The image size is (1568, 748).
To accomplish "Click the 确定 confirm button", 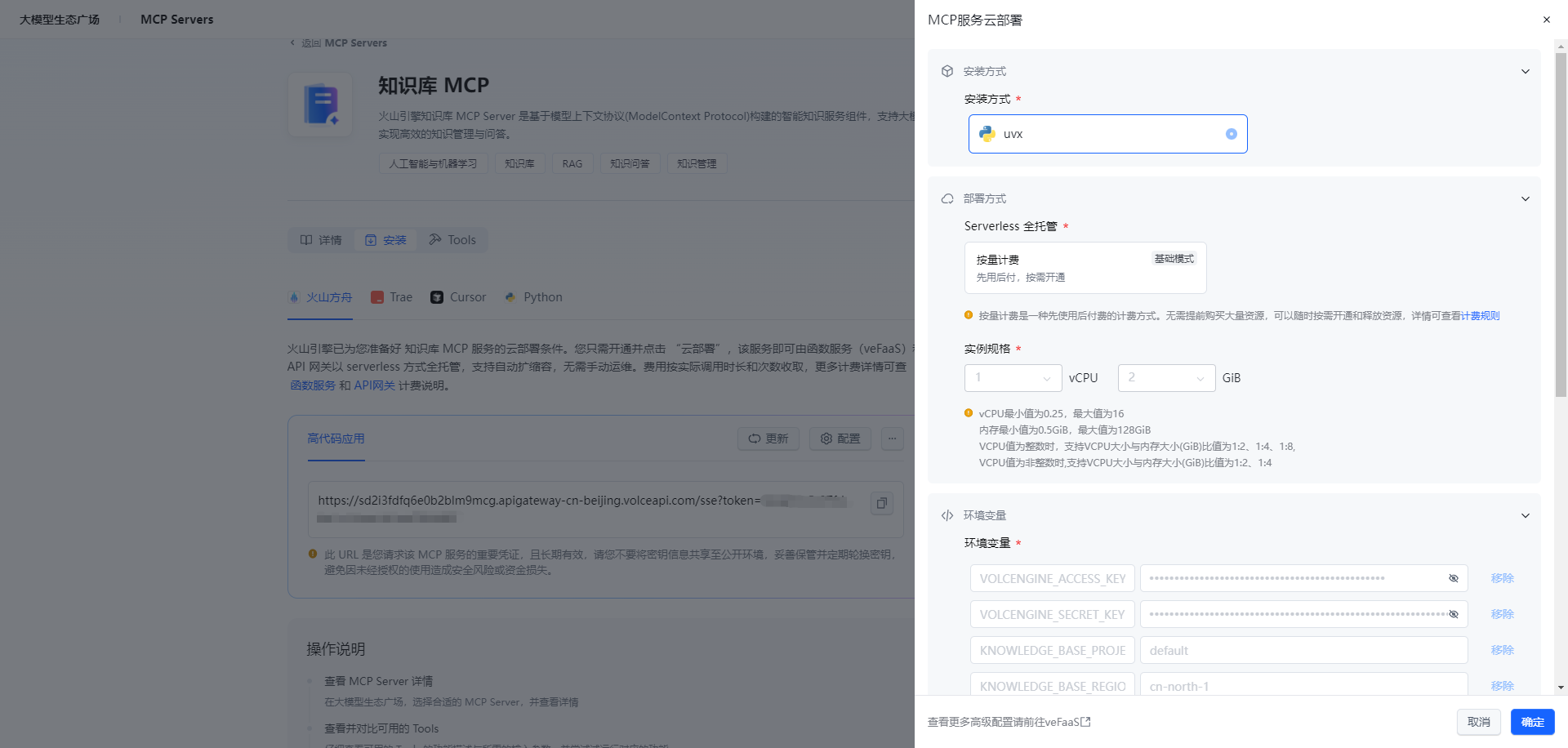I will pyautogui.click(x=1533, y=722).
